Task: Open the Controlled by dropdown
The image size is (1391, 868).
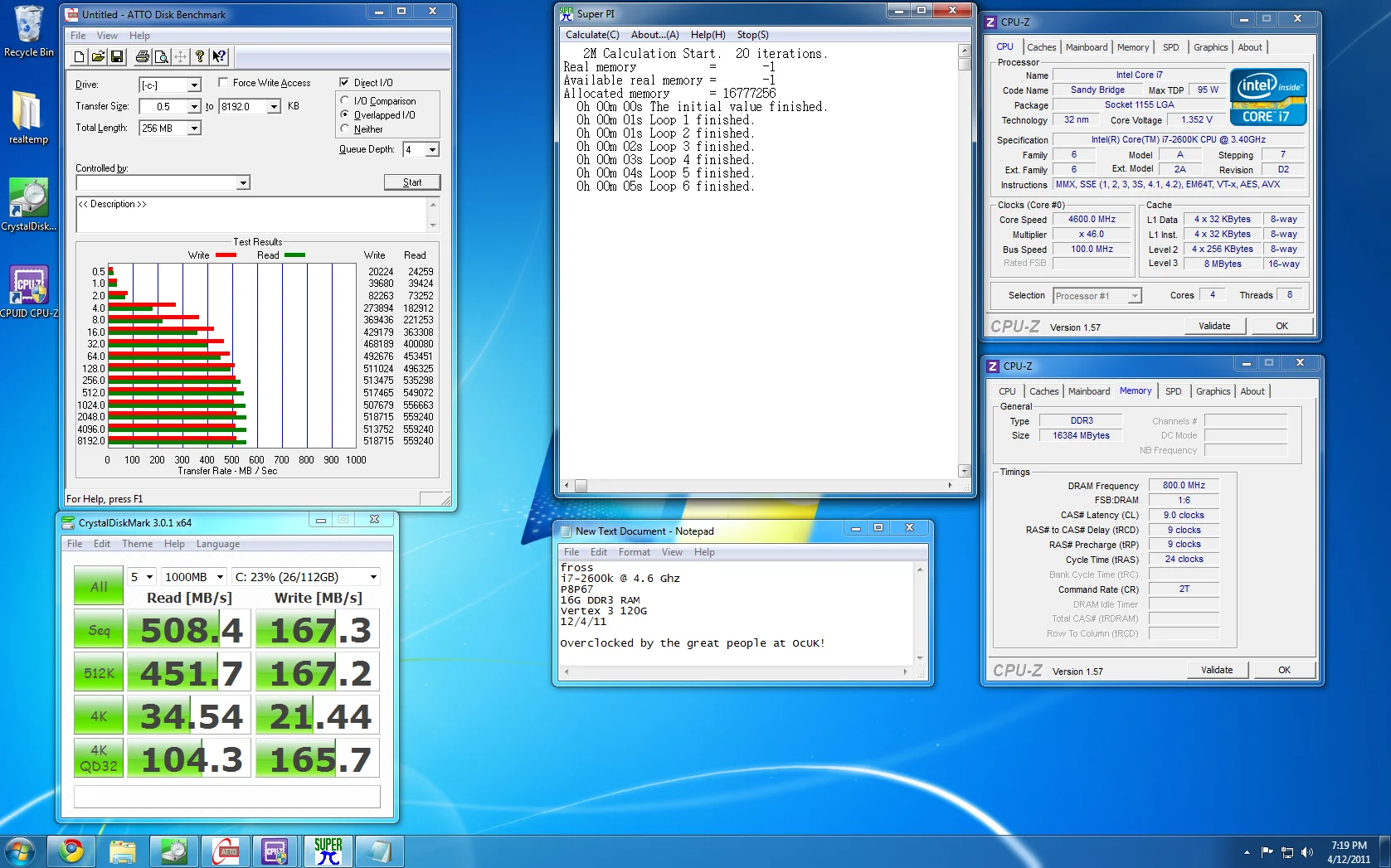Action: 243,182
